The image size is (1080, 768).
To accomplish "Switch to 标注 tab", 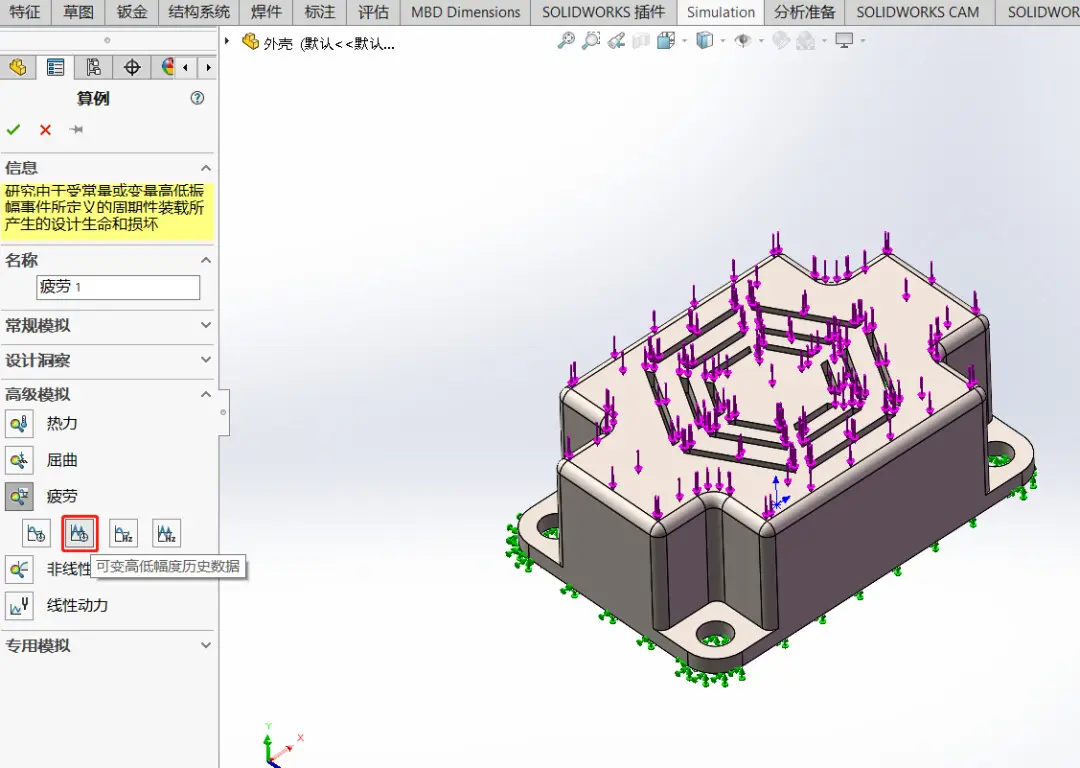I will coord(320,12).
